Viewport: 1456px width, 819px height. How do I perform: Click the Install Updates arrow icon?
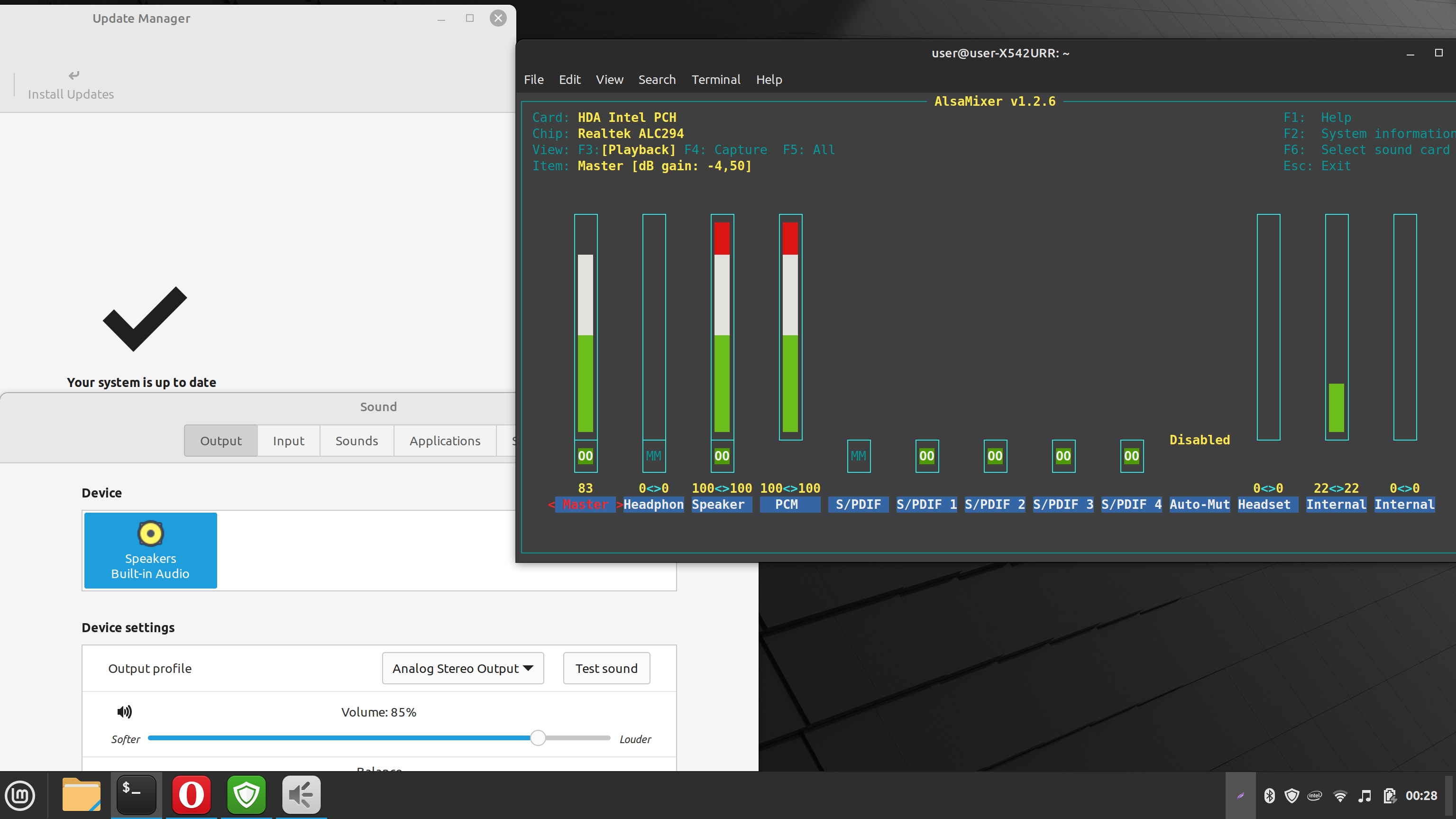coord(73,75)
